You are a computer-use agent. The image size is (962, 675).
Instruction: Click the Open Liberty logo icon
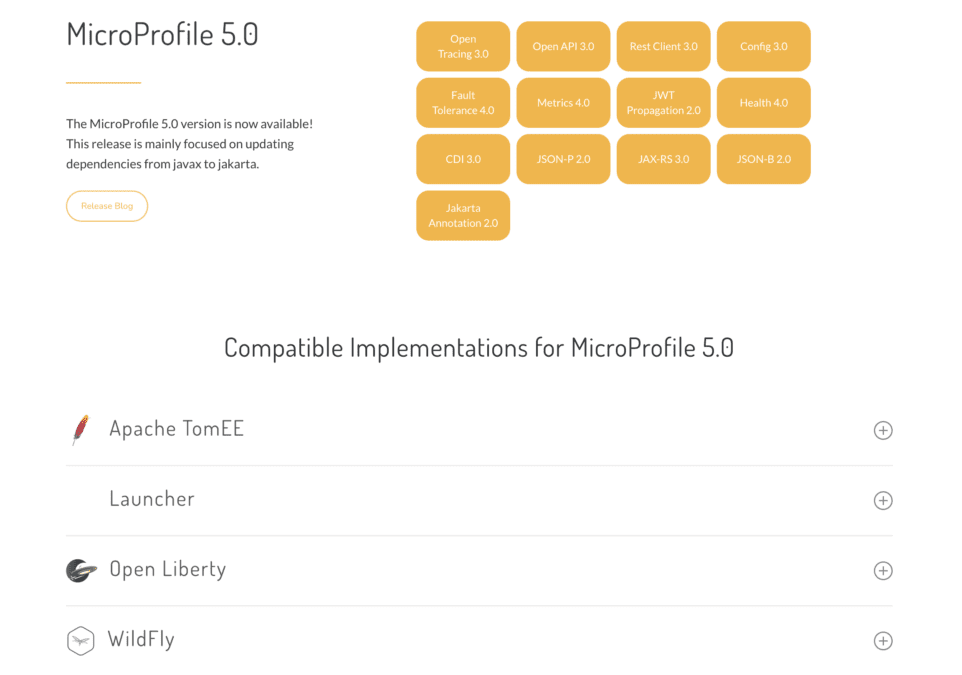tap(80, 570)
